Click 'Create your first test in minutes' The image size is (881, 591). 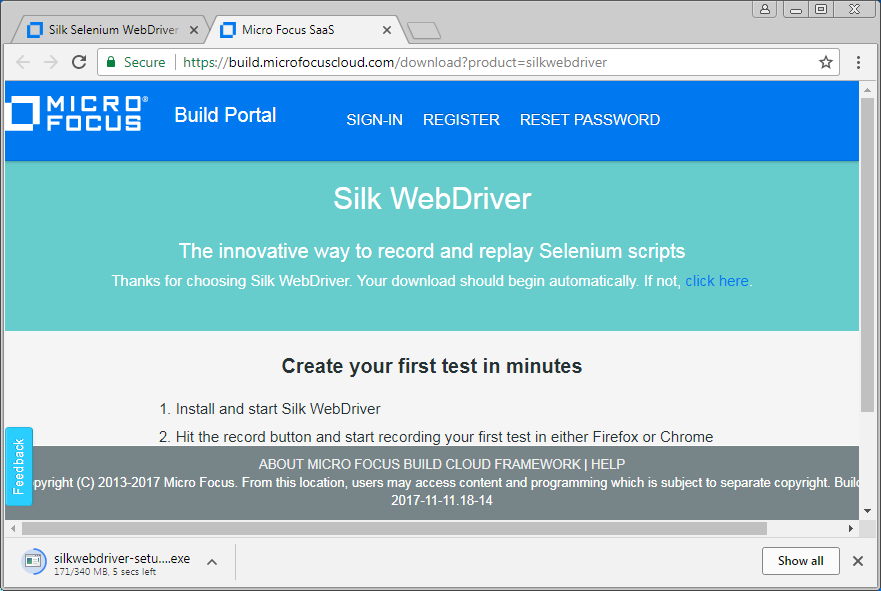432,366
